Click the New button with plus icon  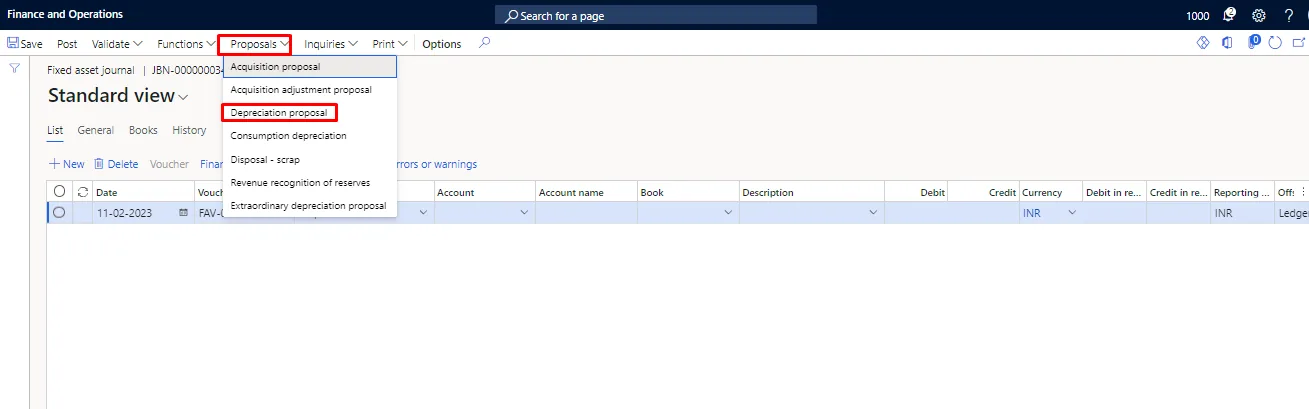(x=66, y=164)
